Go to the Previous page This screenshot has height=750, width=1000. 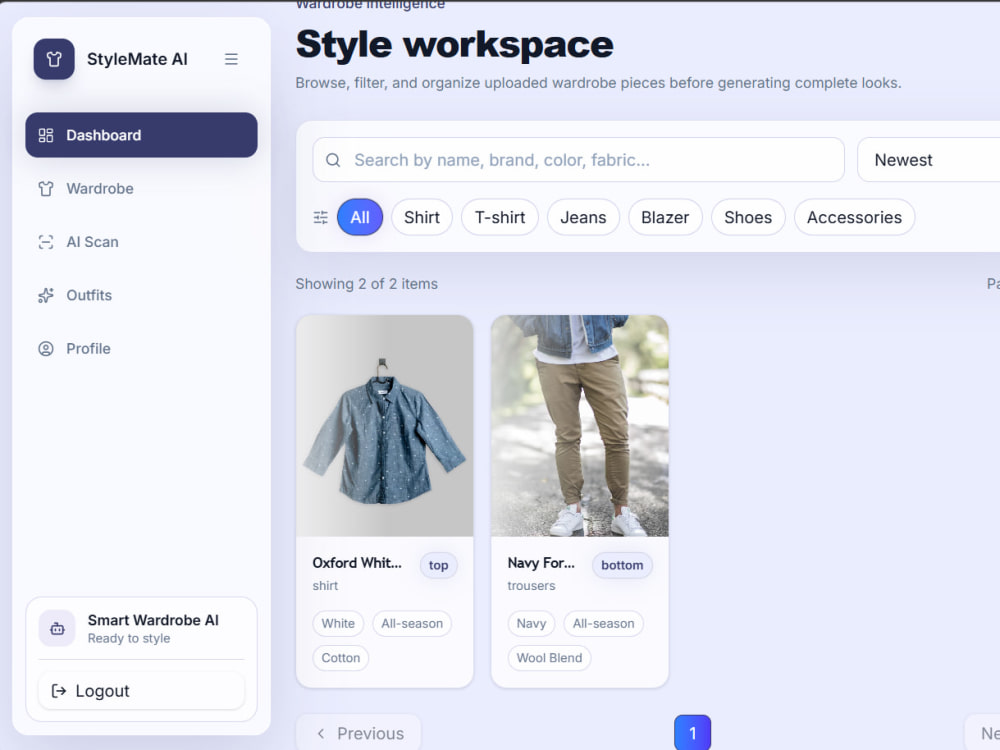pos(359,733)
